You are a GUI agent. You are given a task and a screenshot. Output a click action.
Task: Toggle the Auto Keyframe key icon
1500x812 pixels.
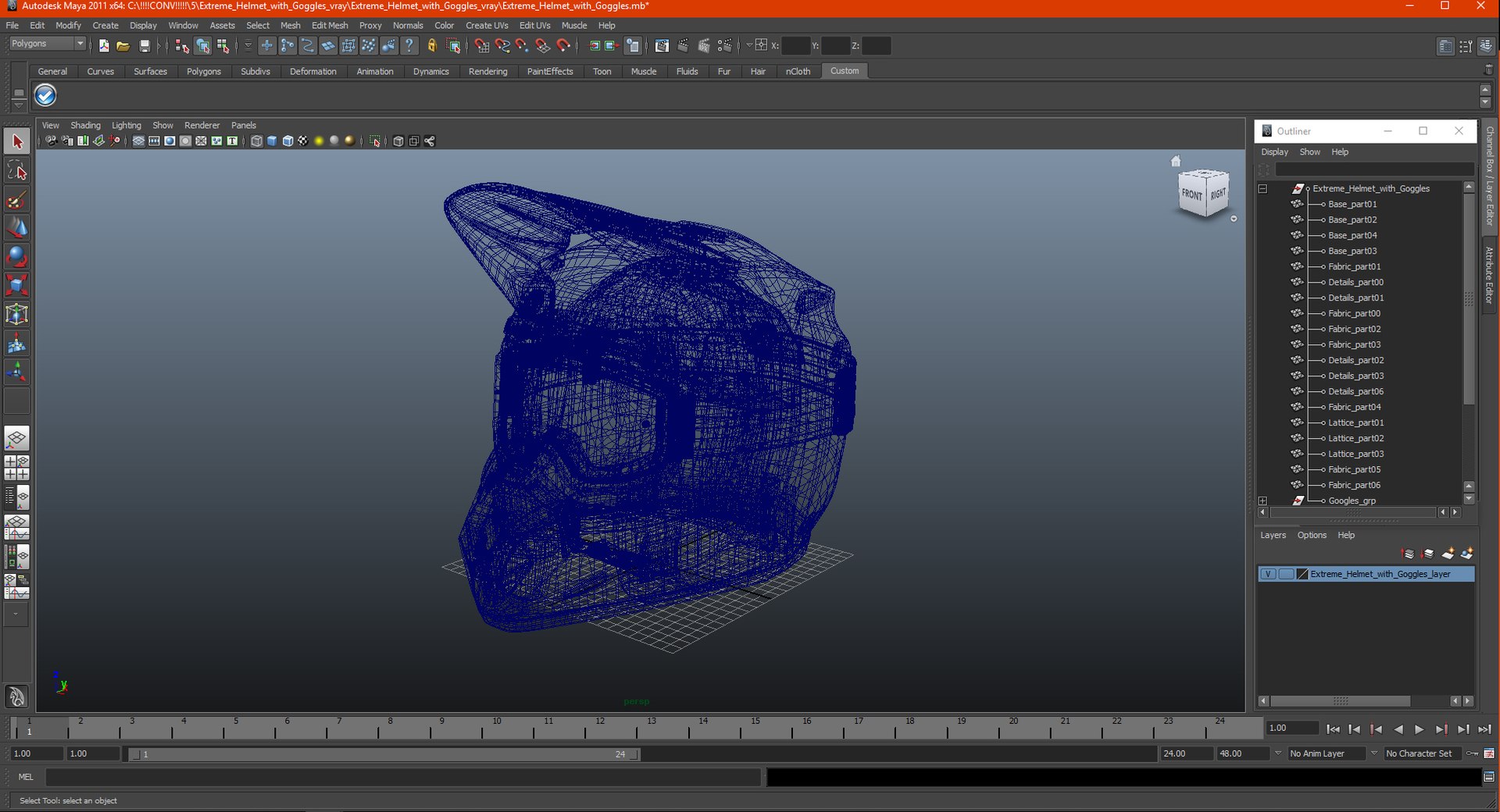[1472, 753]
